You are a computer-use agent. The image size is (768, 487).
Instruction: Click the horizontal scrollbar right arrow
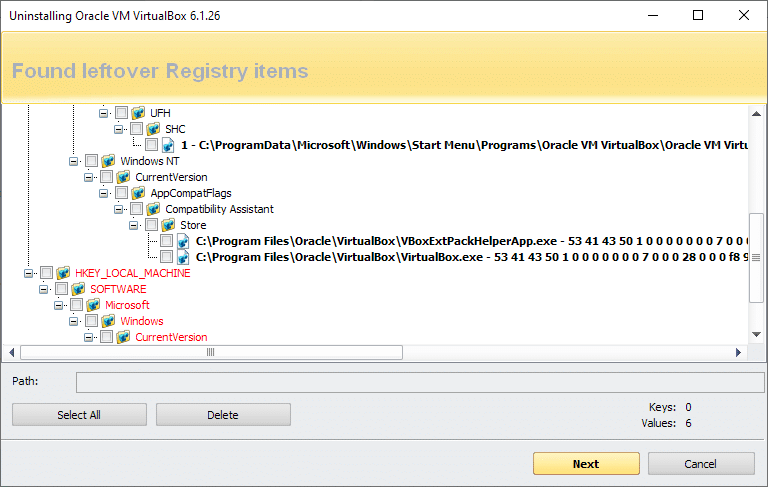point(738,352)
